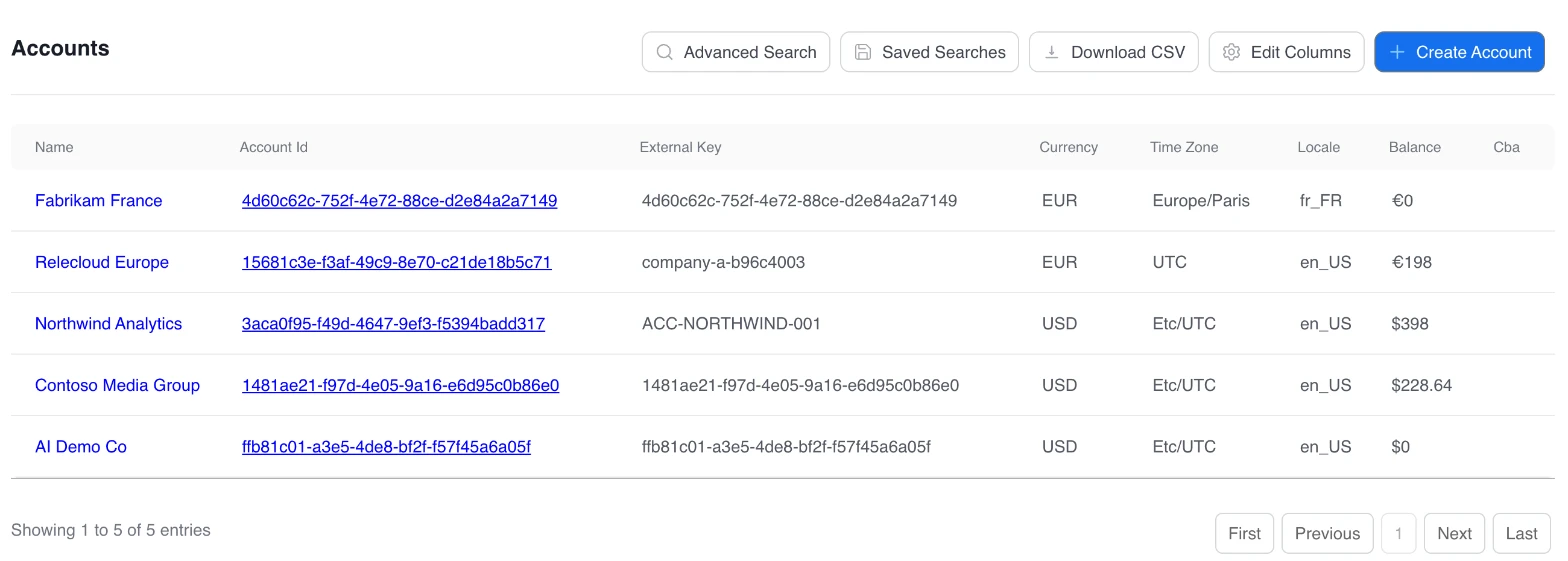Screen dimensions: 1568x561
Task: Create a new account
Action: (x=1460, y=52)
